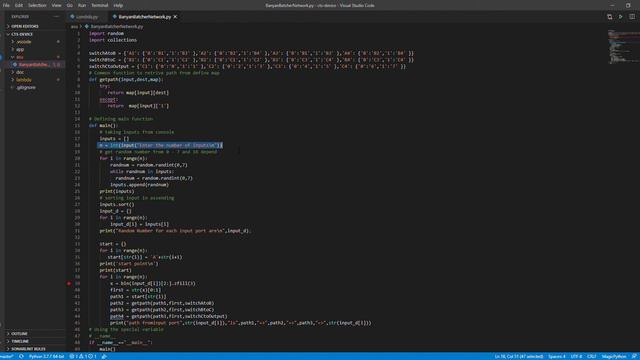Viewport: 640px width, 360px height.
Task: Click the feedback icon in status bar
Action: [x=634, y=356]
